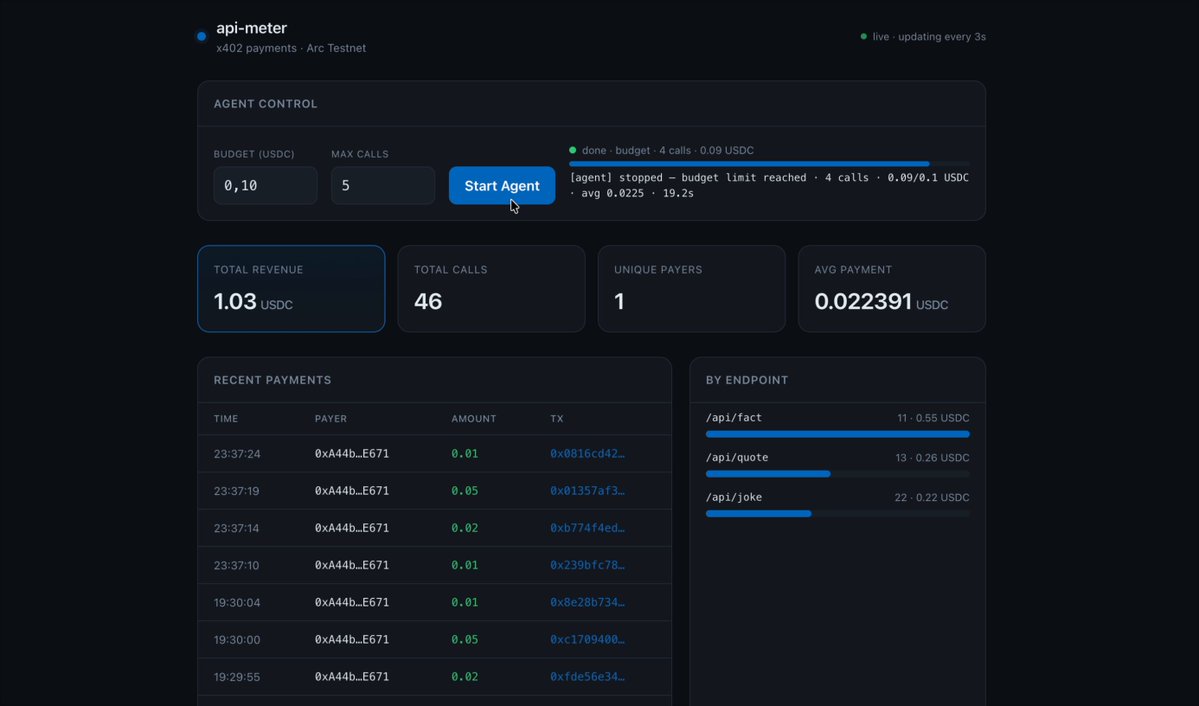Open transaction link 0x01357af3…

pos(587,490)
